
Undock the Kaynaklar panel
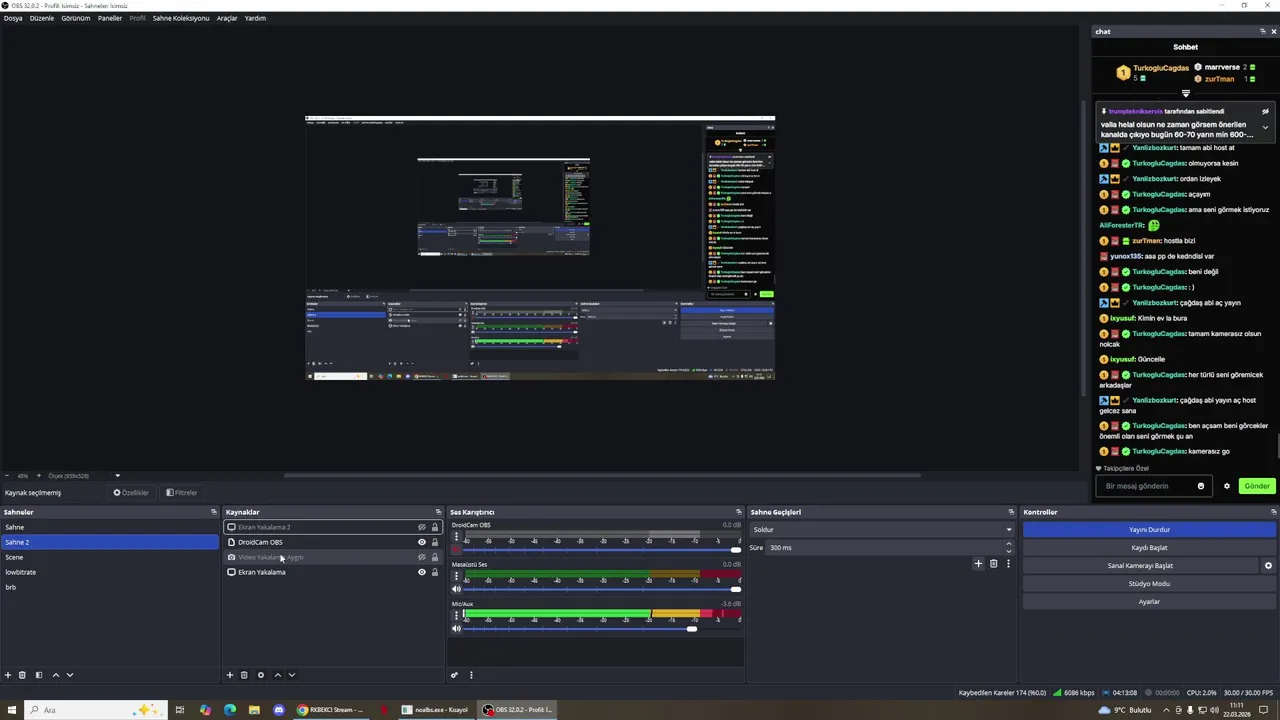click(x=438, y=512)
